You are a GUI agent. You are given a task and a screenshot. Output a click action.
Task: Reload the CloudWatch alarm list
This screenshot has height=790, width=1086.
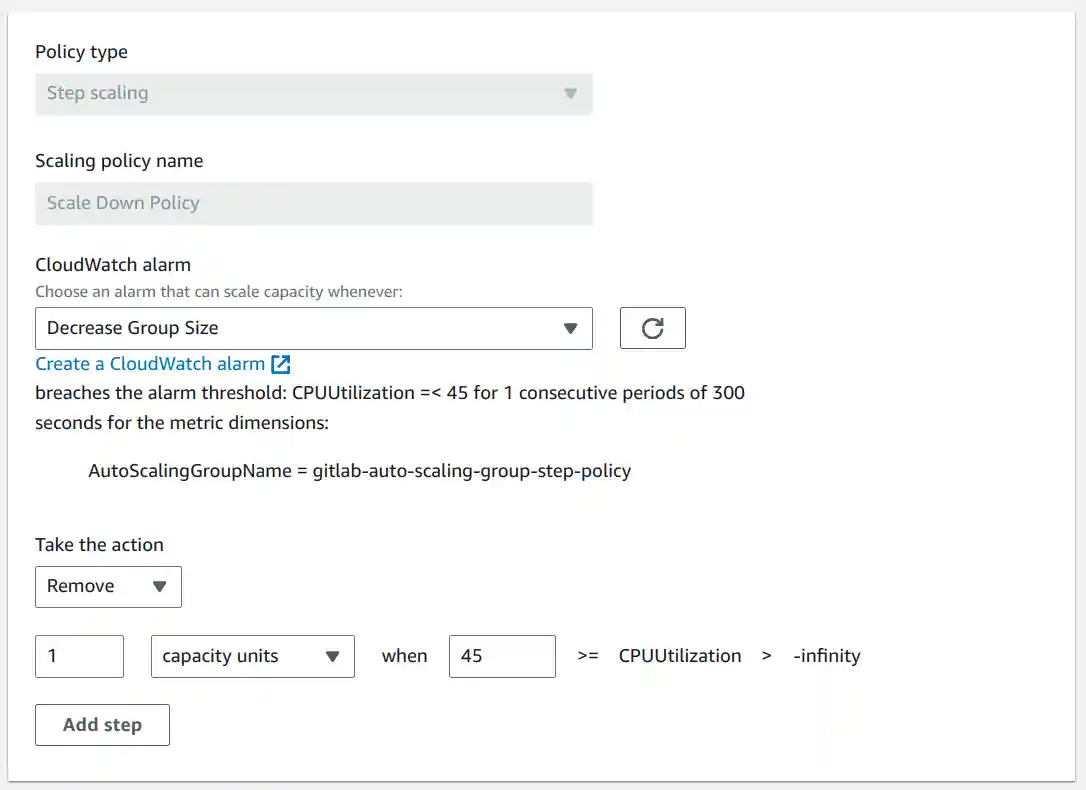coord(652,328)
